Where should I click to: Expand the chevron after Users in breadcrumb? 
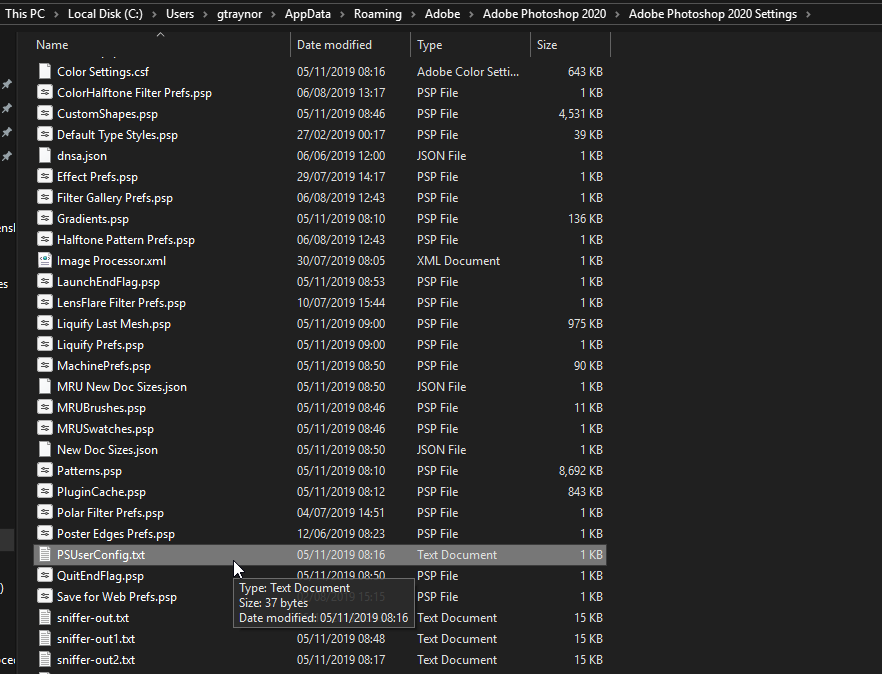[205, 14]
